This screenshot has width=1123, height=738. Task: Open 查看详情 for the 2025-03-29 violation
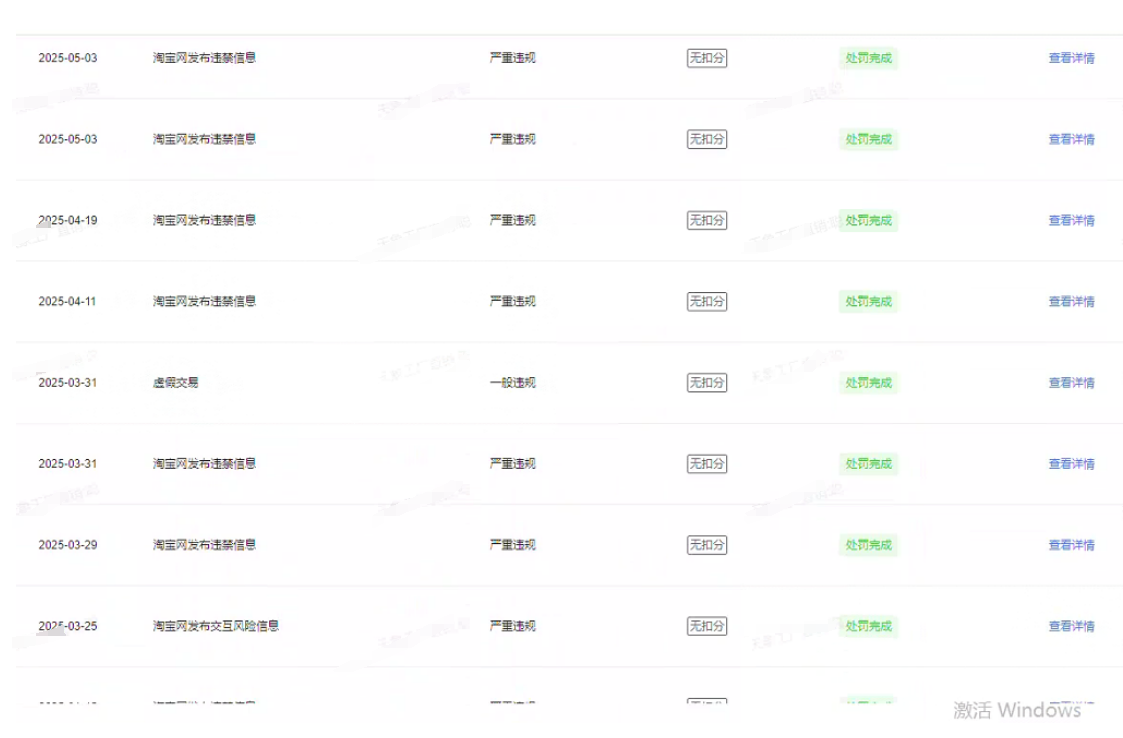(x=1071, y=545)
